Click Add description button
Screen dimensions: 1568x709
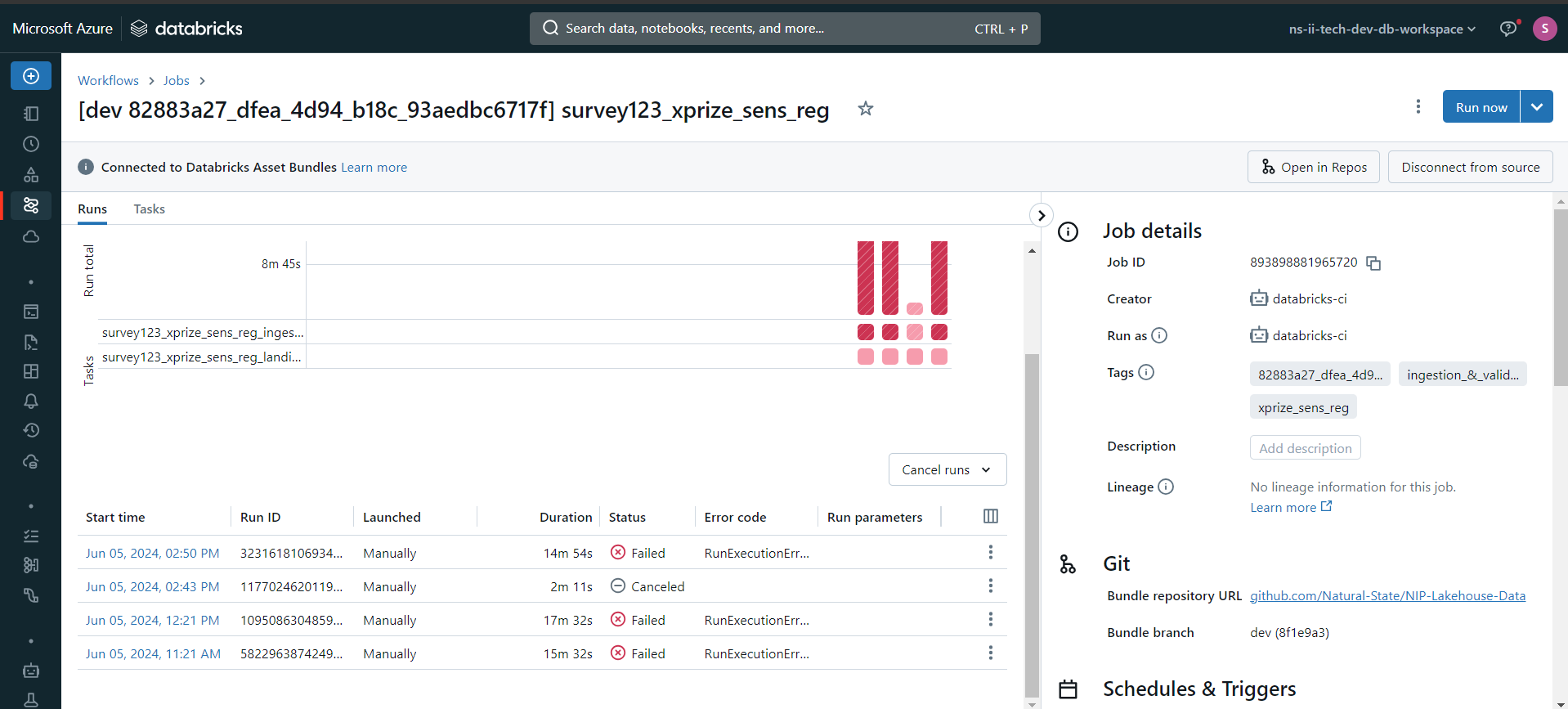coord(1306,448)
